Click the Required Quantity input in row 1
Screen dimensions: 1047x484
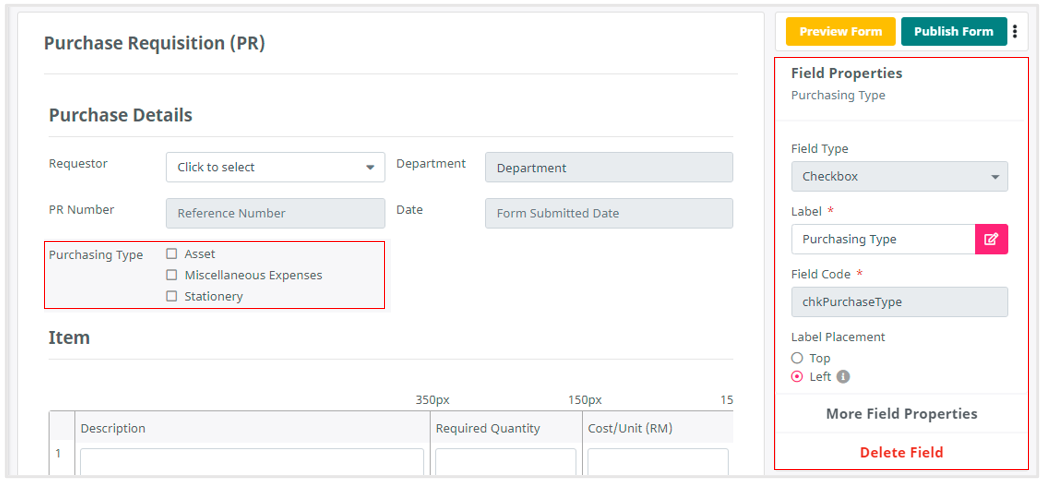(505, 462)
